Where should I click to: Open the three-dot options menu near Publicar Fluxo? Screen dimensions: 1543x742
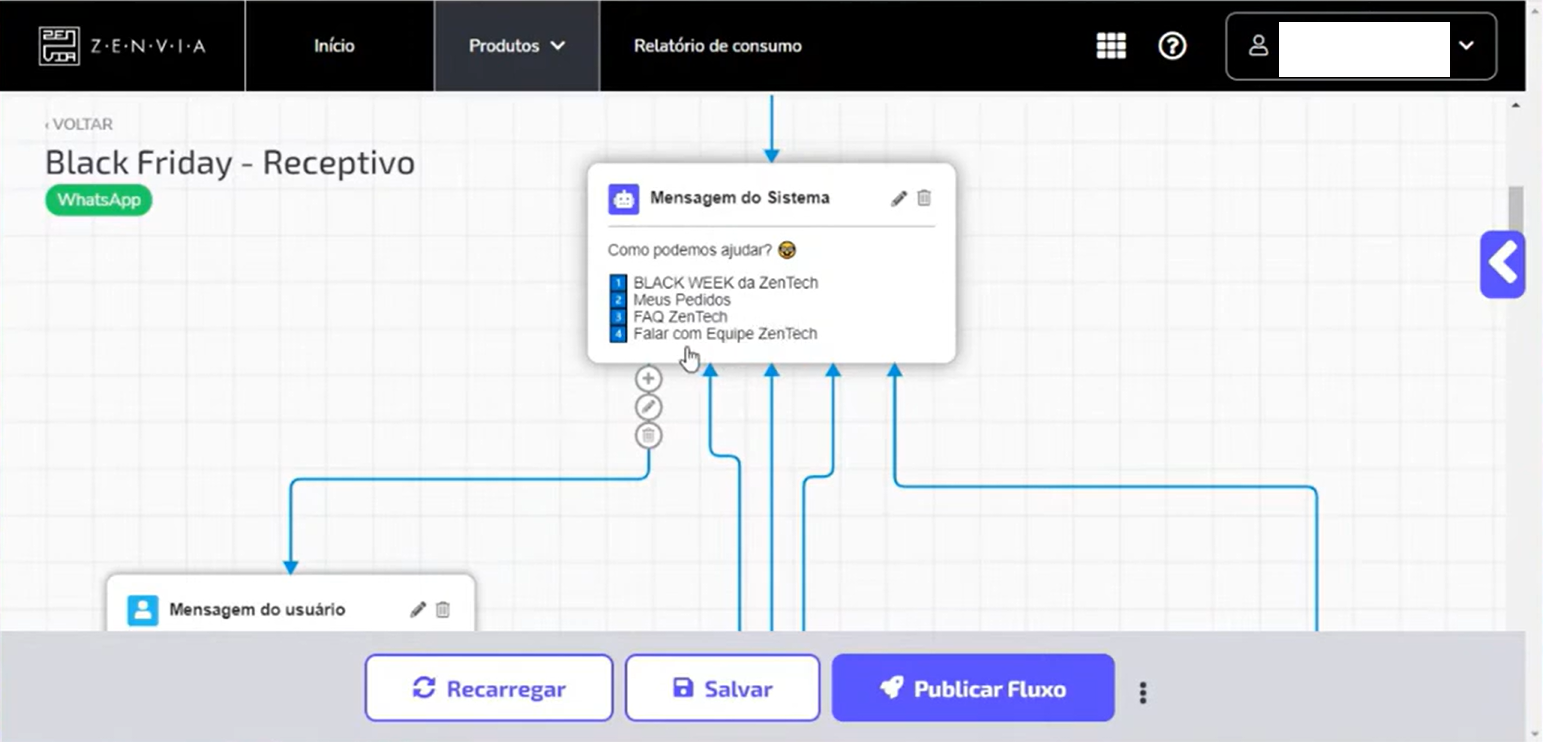[x=1142, y=690]
